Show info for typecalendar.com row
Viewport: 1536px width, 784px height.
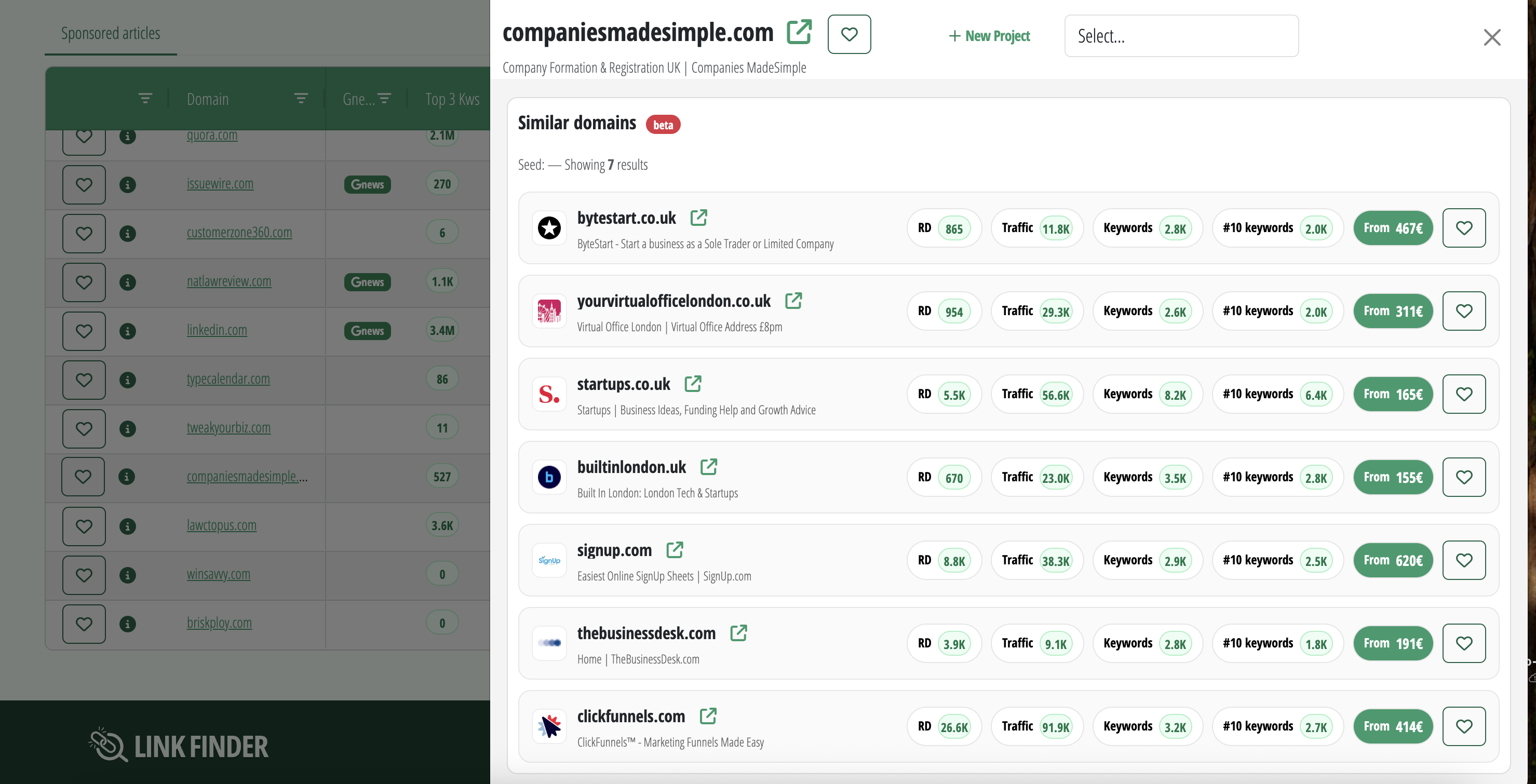tap(127, 381)
